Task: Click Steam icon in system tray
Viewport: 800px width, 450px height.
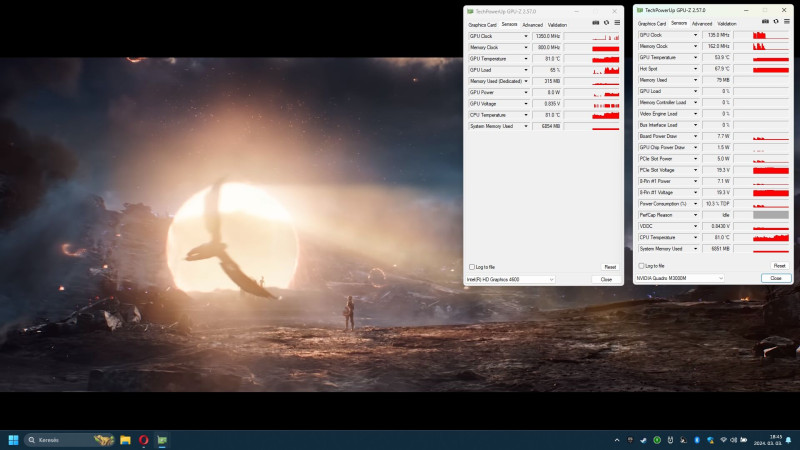Action: click(643, 440)
